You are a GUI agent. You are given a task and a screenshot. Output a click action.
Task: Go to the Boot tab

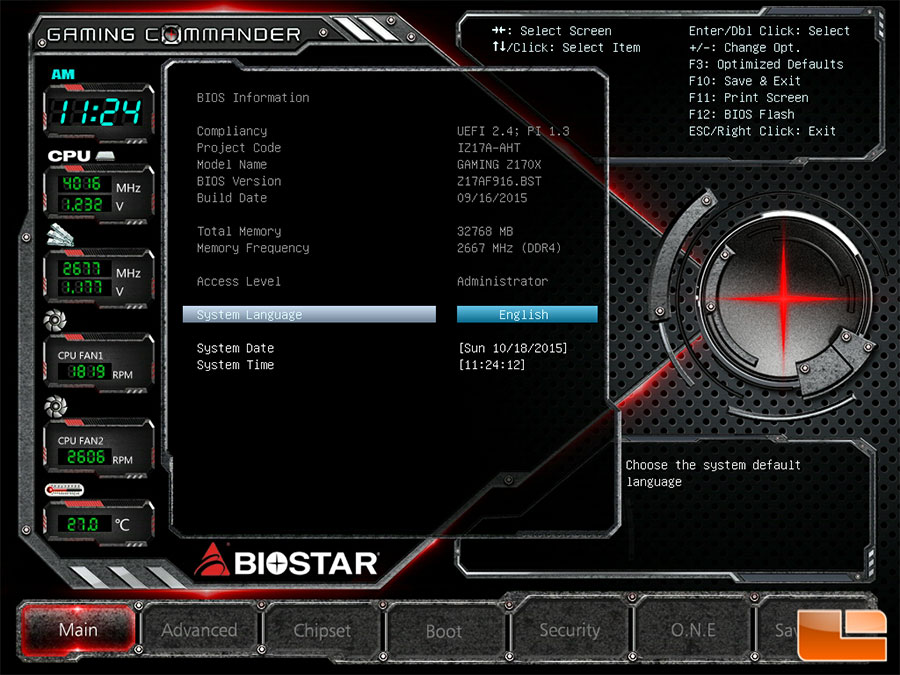pos(444,631)
